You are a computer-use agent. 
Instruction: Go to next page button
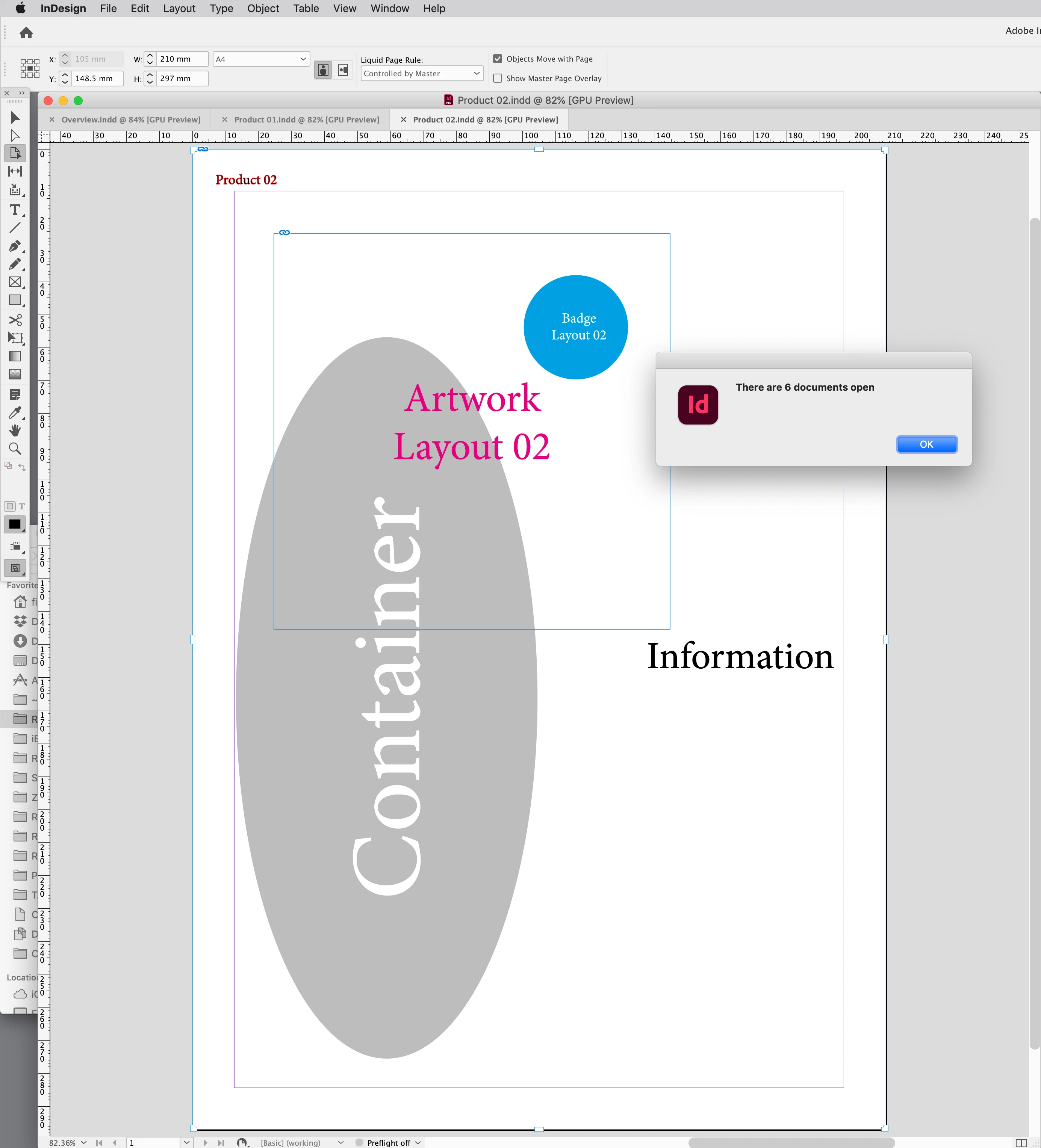tap(206, 1142)
